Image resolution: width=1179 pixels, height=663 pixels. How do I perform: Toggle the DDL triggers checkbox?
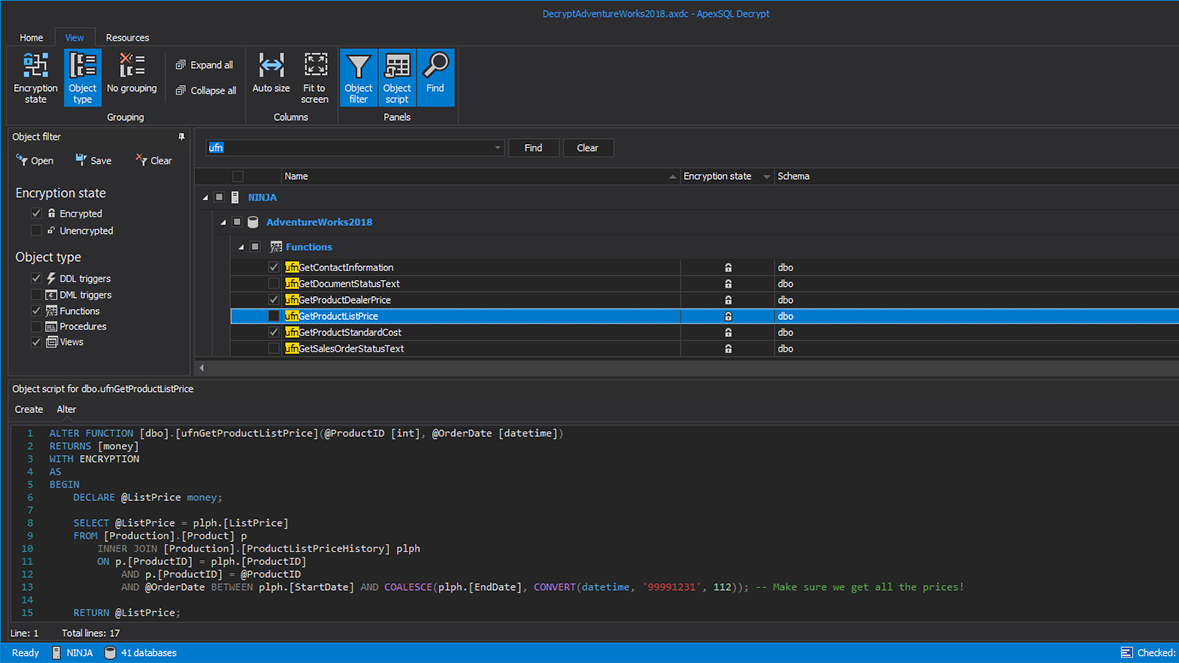(x=36, y=278)
